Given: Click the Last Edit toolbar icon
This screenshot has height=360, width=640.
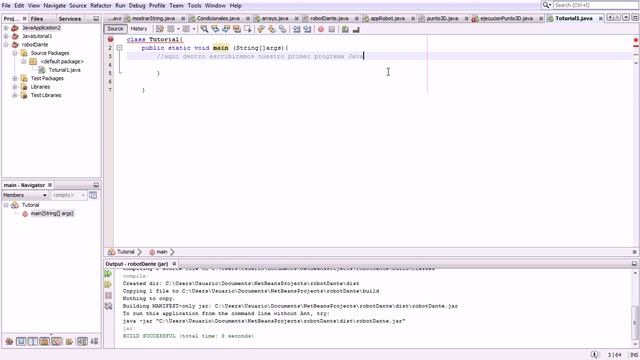Looking at the screenshot, I should tap(160, 29).
